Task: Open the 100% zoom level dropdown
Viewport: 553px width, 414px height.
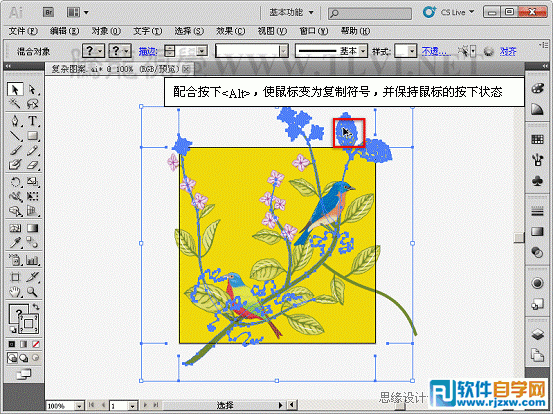Action: coord(65,406)
